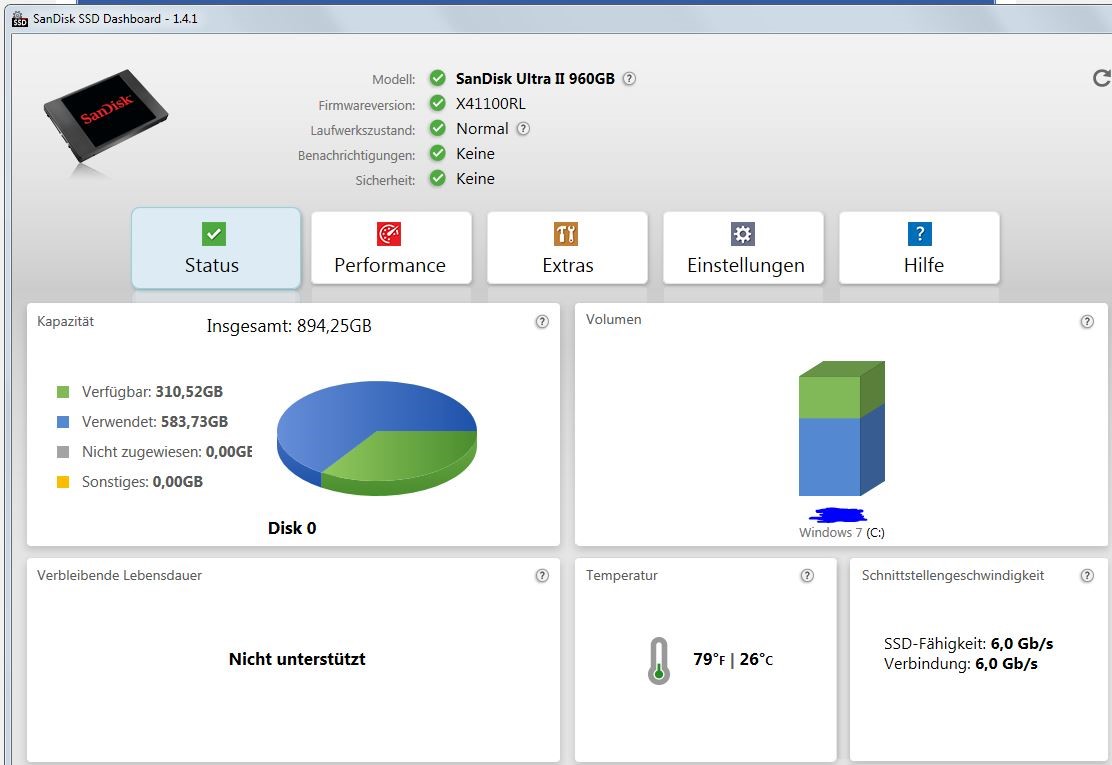The image size is (1112, 765).
Task: Open the Status tab
Action: coord(216,248)
